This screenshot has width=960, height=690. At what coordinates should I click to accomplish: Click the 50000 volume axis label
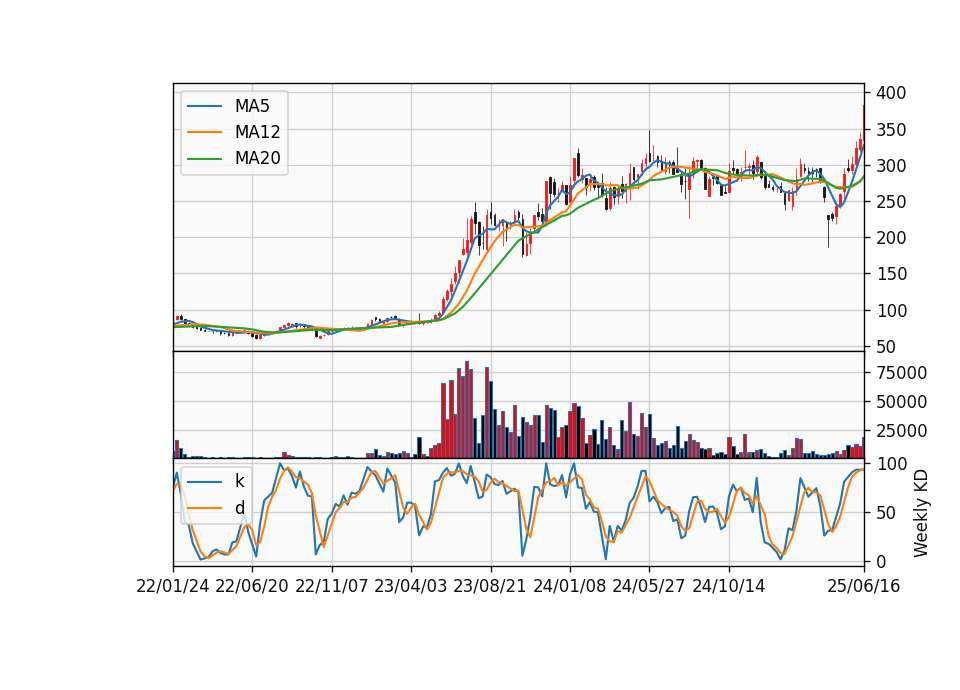(901, 402)
